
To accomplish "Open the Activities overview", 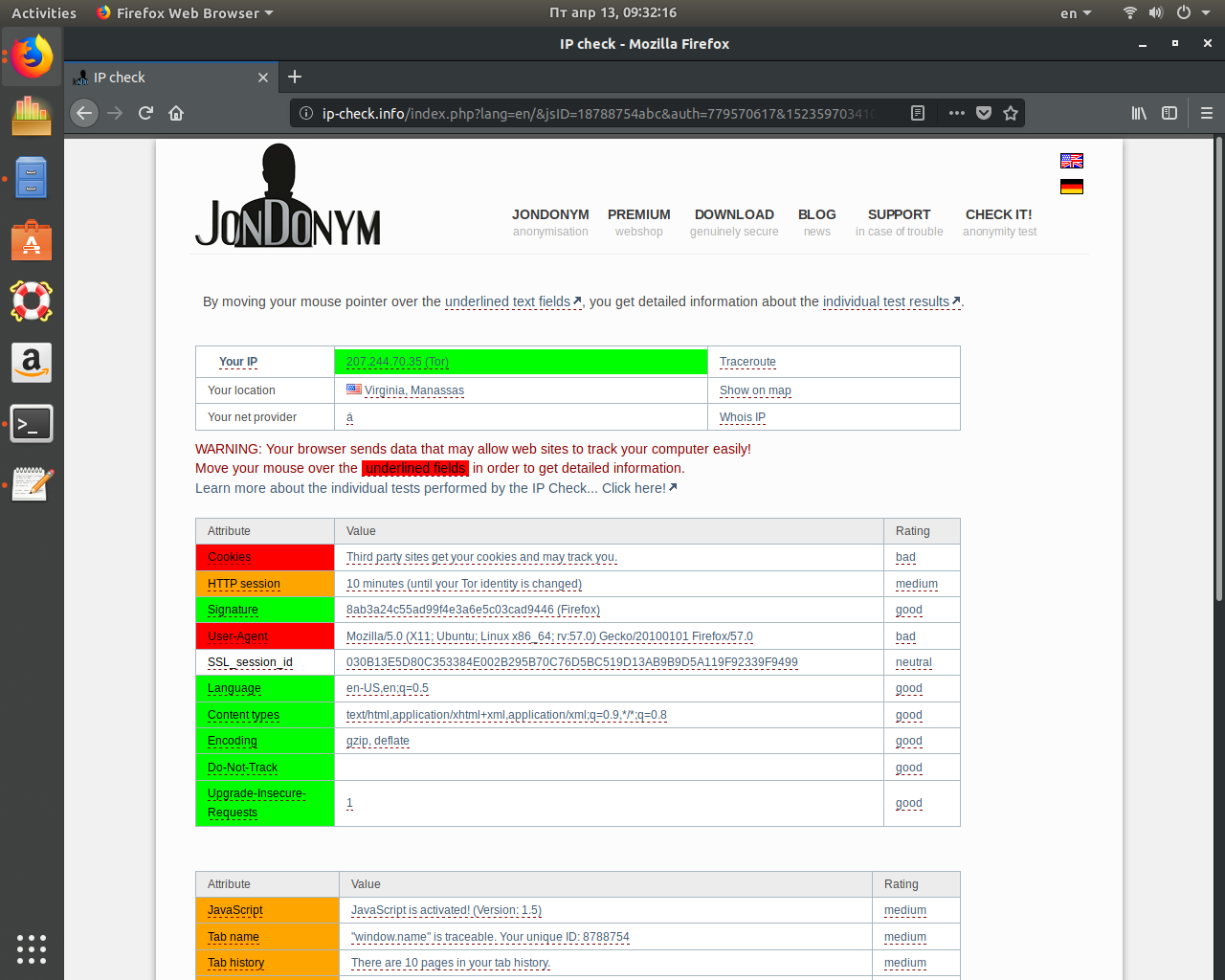I will click(43, 13).
